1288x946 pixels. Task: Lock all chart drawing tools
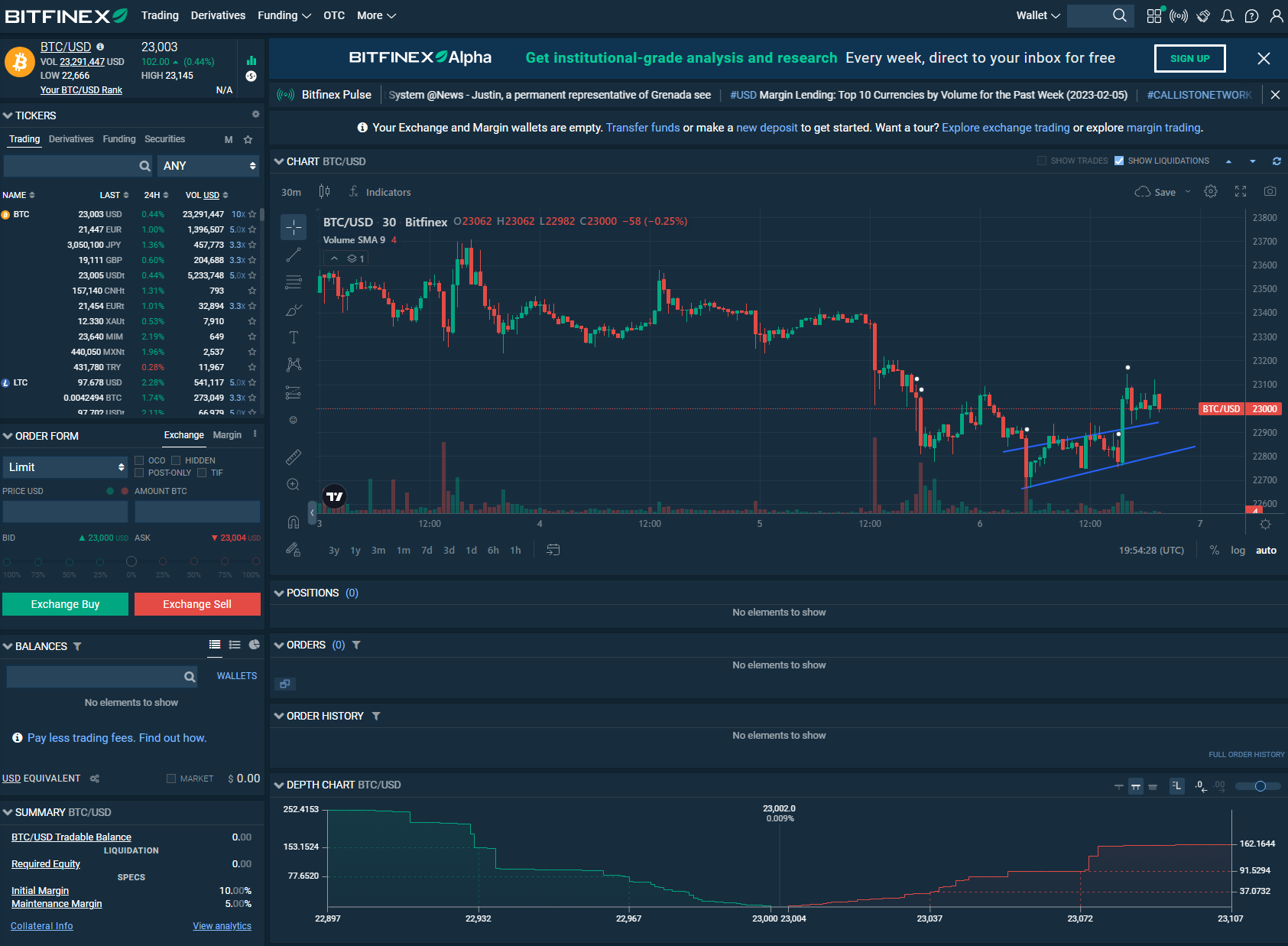coord(294,550)
